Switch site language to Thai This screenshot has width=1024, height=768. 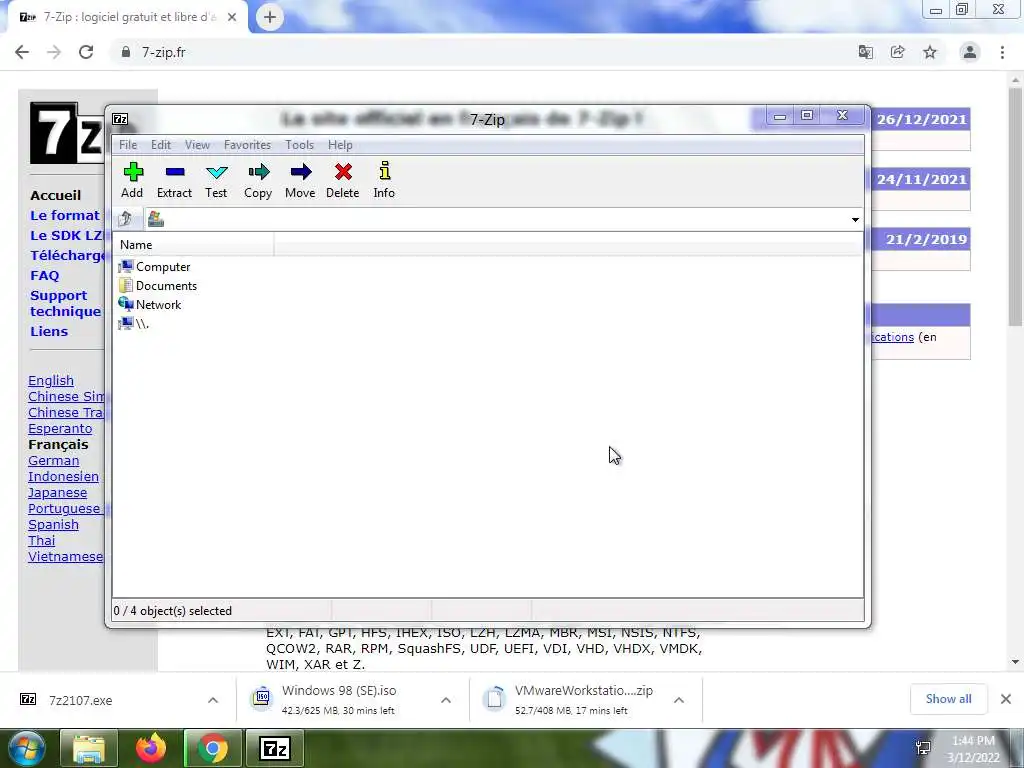pos(42,541)
